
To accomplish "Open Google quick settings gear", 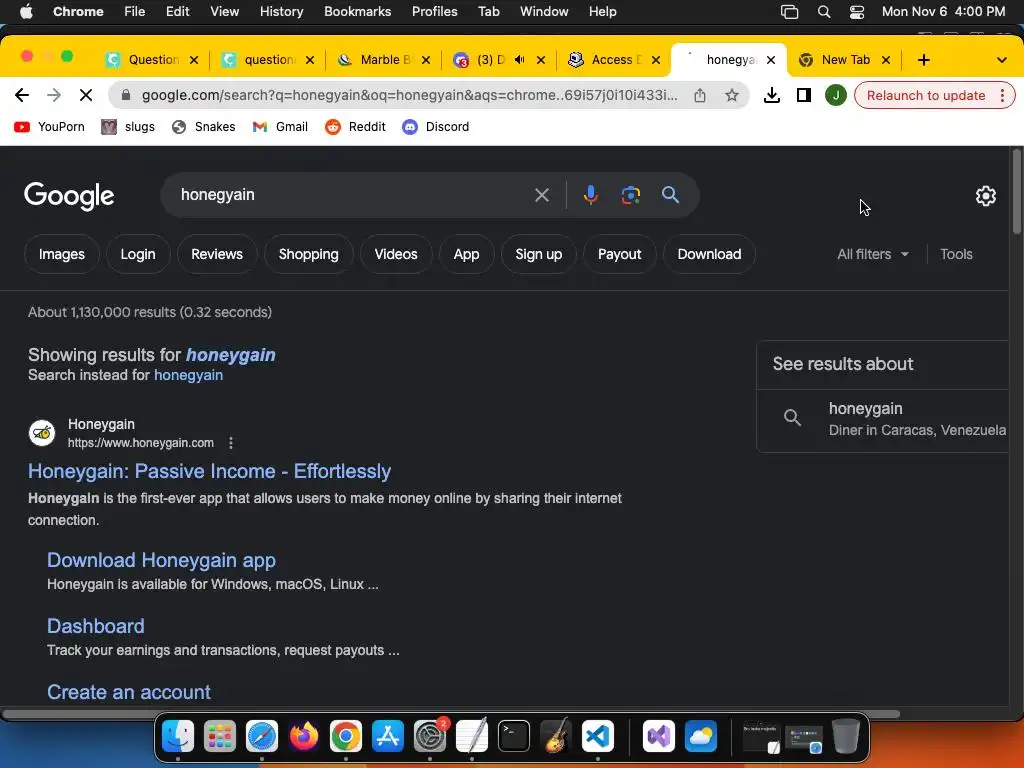I will click(x=985, y=196).
